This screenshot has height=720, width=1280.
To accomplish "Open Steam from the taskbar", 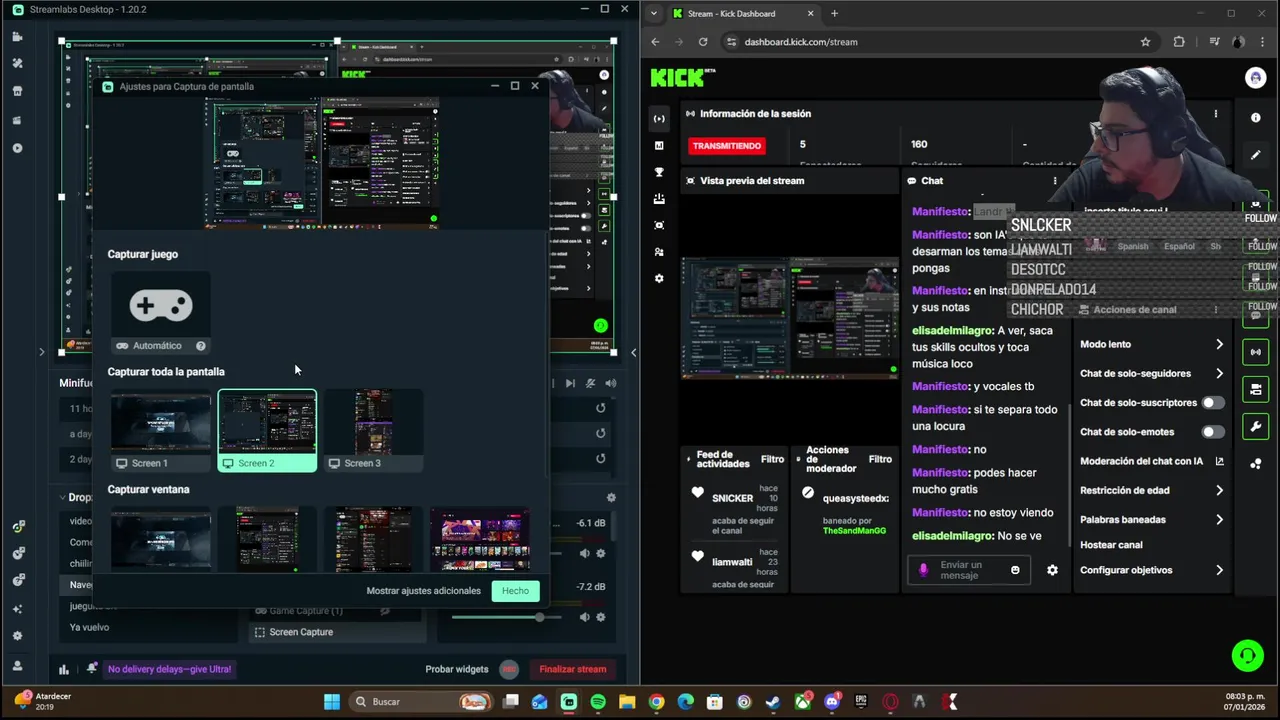I will (x=773, y=702).
